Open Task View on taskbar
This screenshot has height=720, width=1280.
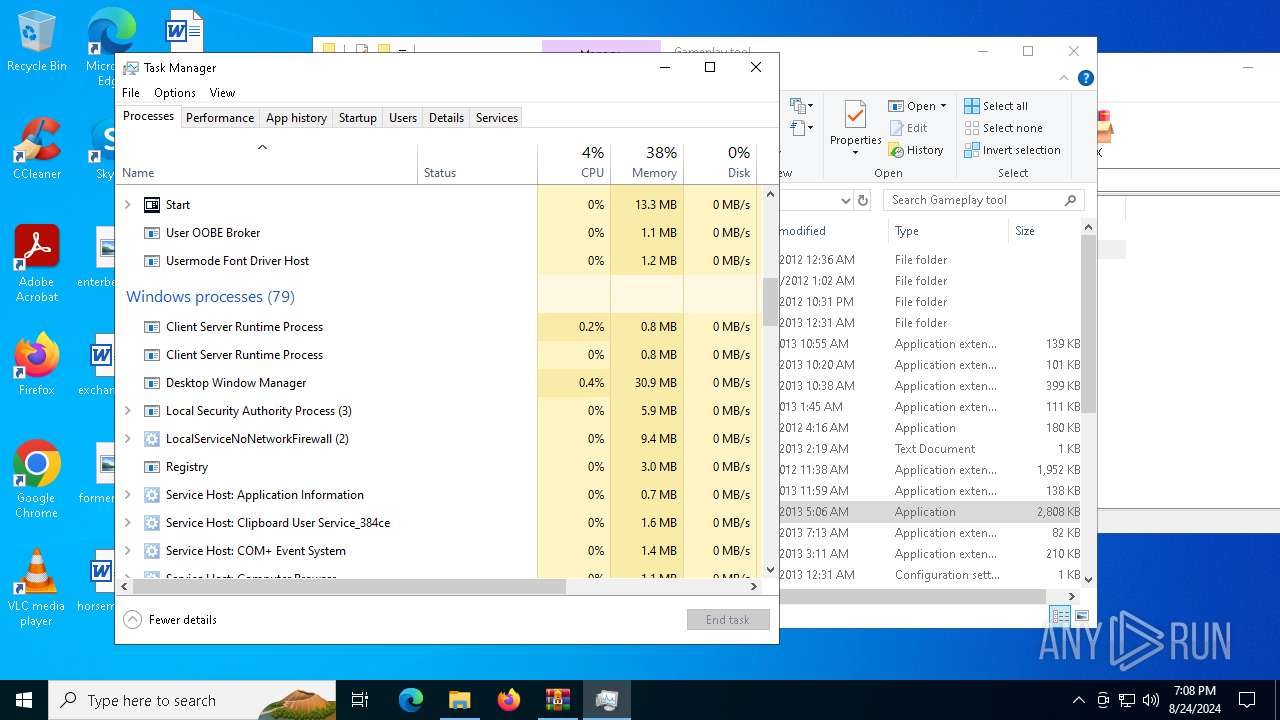360,700
